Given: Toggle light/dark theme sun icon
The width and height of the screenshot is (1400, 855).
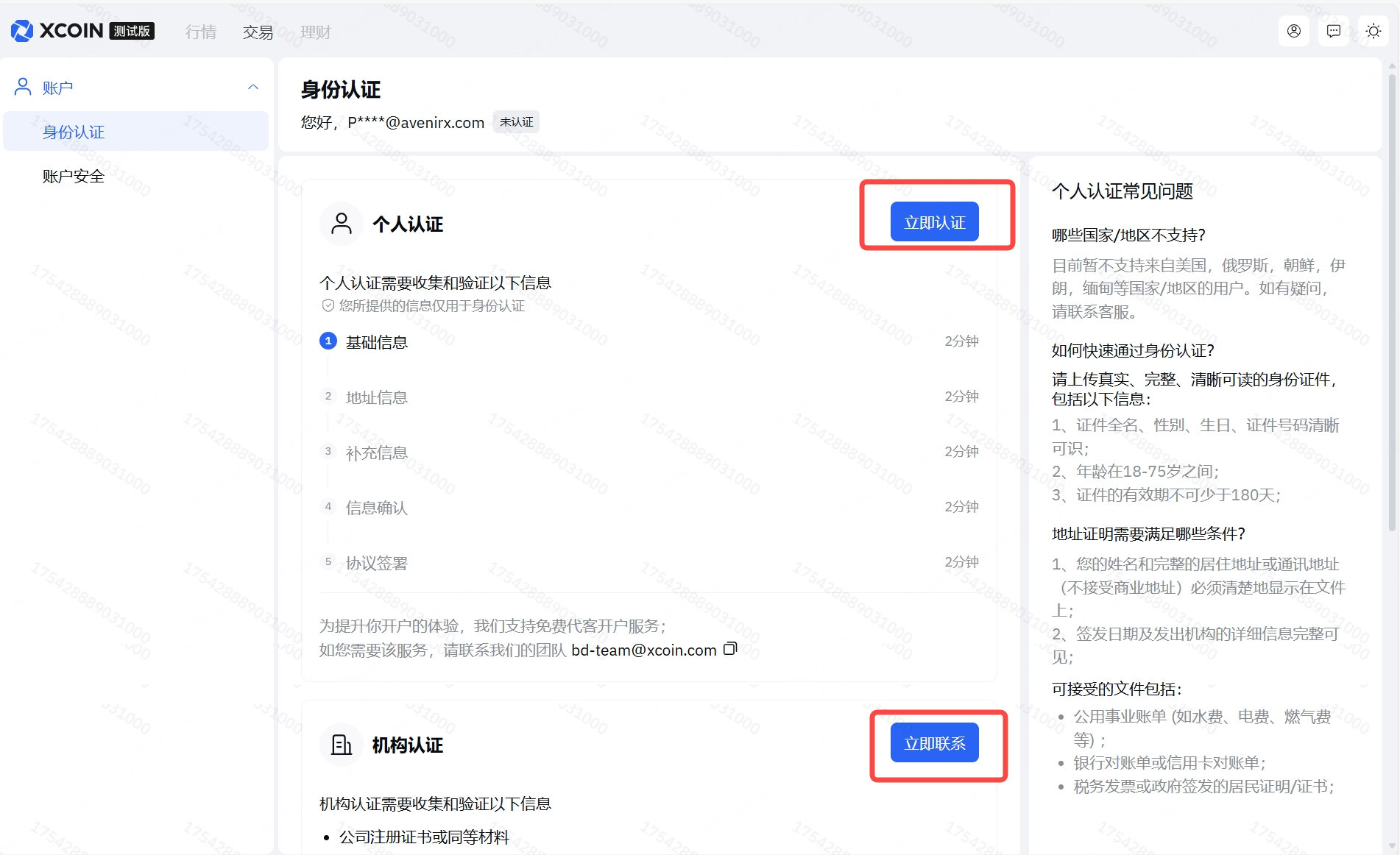Looking at the screenshot, I should pyautogui.click(x=1373, y=31).
